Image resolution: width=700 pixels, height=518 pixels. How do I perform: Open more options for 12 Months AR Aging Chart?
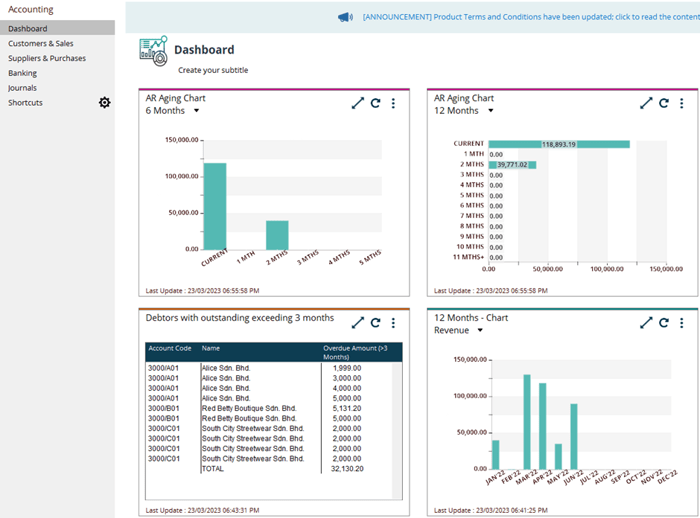pyautogui.click(x=681, y=103)
